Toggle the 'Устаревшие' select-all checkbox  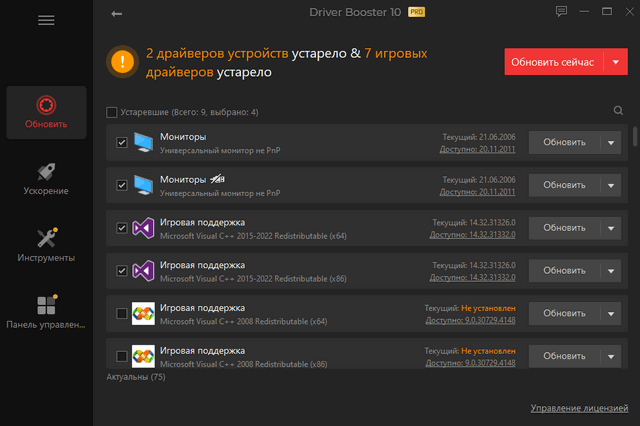pos(112,112)
